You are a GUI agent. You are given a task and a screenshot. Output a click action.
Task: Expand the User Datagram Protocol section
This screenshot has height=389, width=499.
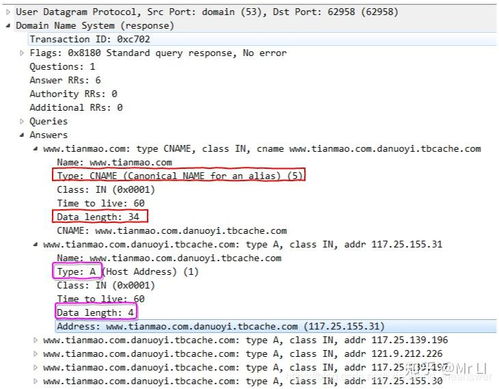[8, 12]
